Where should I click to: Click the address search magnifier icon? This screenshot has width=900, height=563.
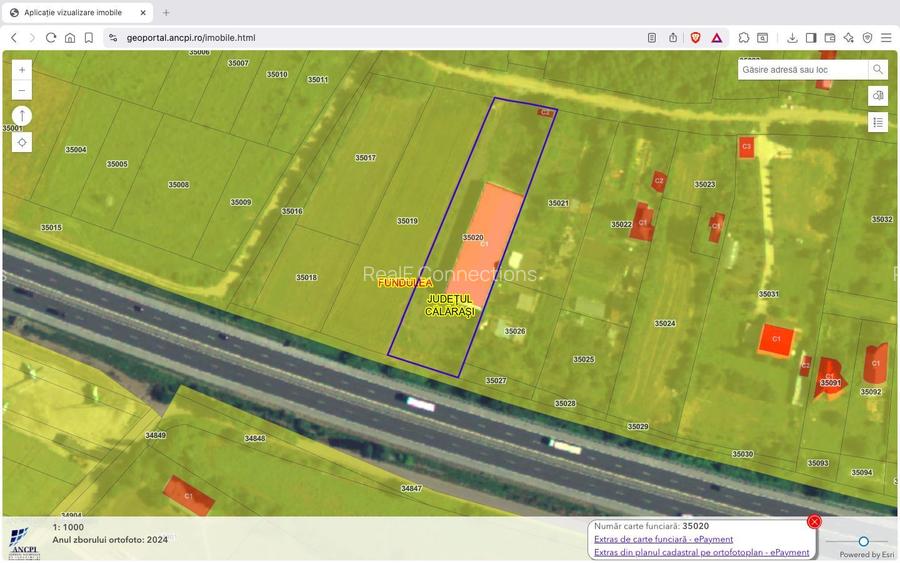[x=878, y=70]
